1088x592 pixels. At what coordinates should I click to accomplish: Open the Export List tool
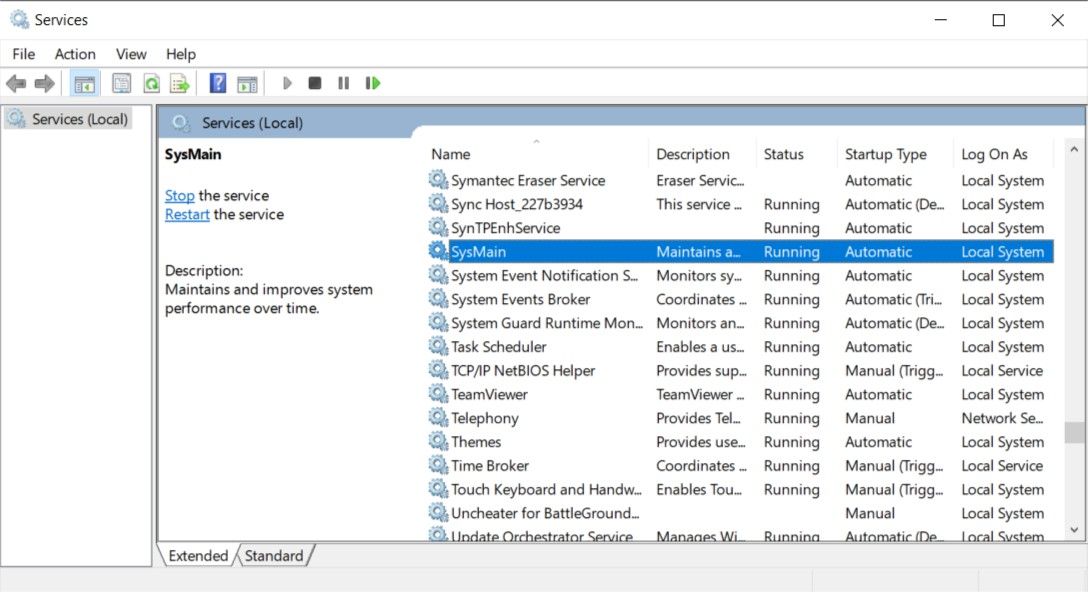coord(178,83)
